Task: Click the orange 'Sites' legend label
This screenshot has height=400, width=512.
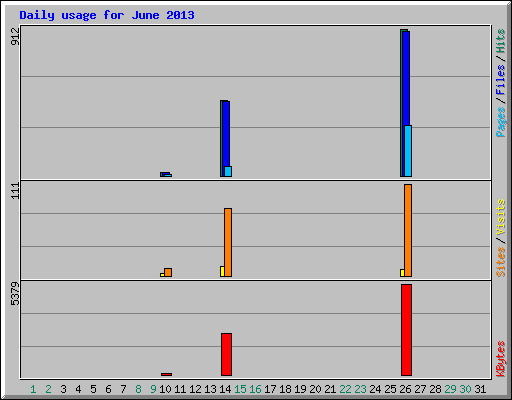Action: click(500, 262)
